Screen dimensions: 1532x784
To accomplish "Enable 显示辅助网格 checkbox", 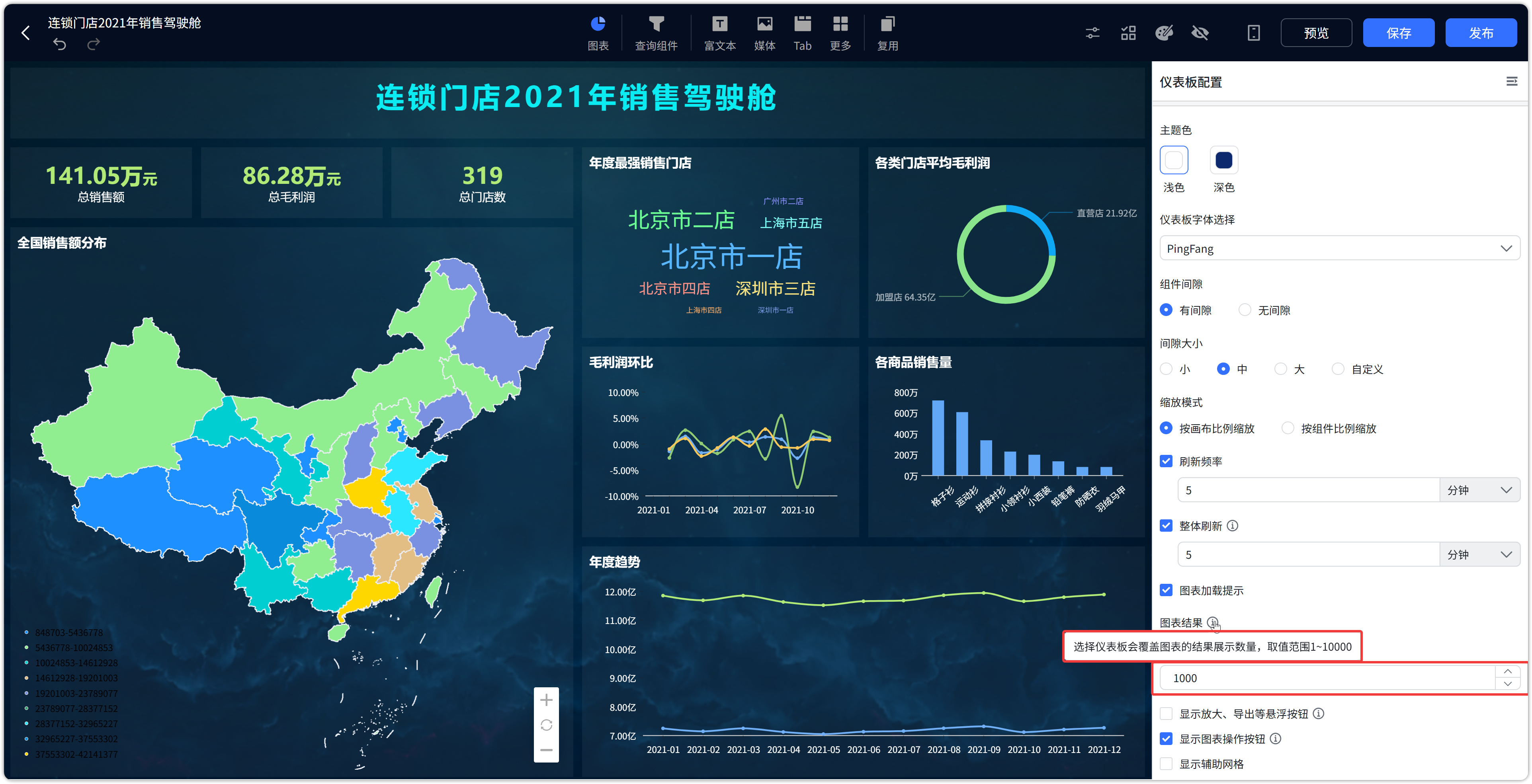I will point(1166,764).
